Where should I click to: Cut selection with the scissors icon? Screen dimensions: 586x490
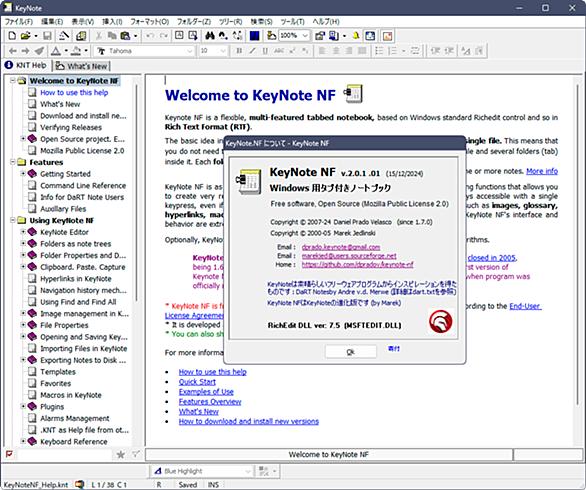pyautogui.click(x=99, y=36)
